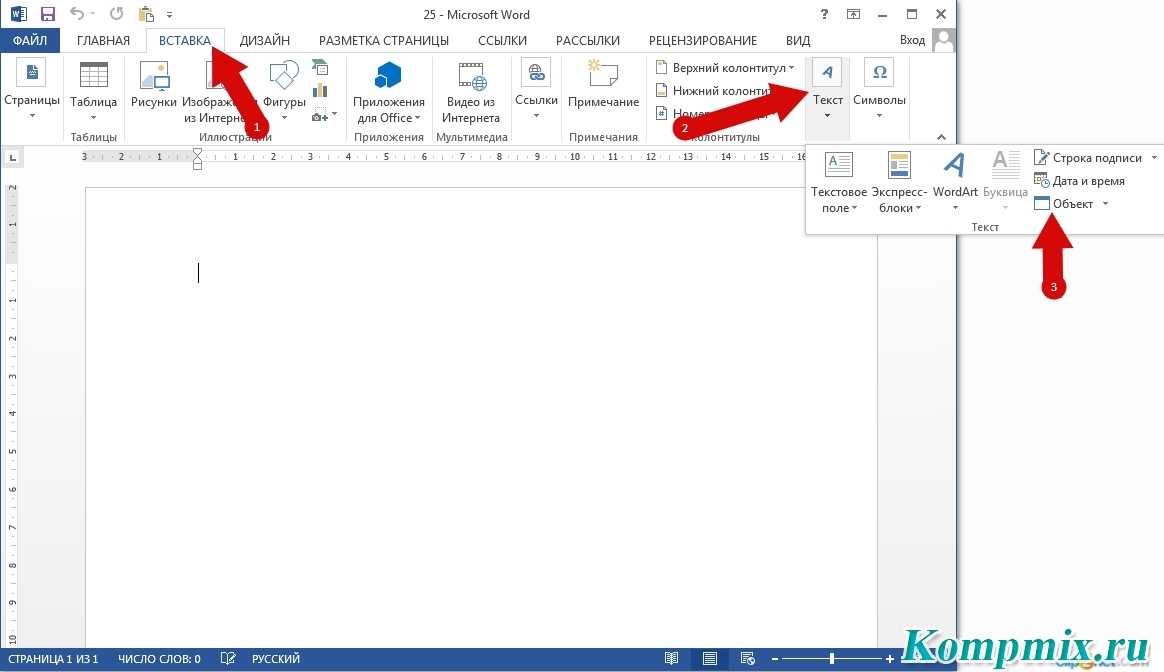Open the РАССЫЛКИ tab
The height and width of the screenshot is (672, 1164).
tap(587, 40)
